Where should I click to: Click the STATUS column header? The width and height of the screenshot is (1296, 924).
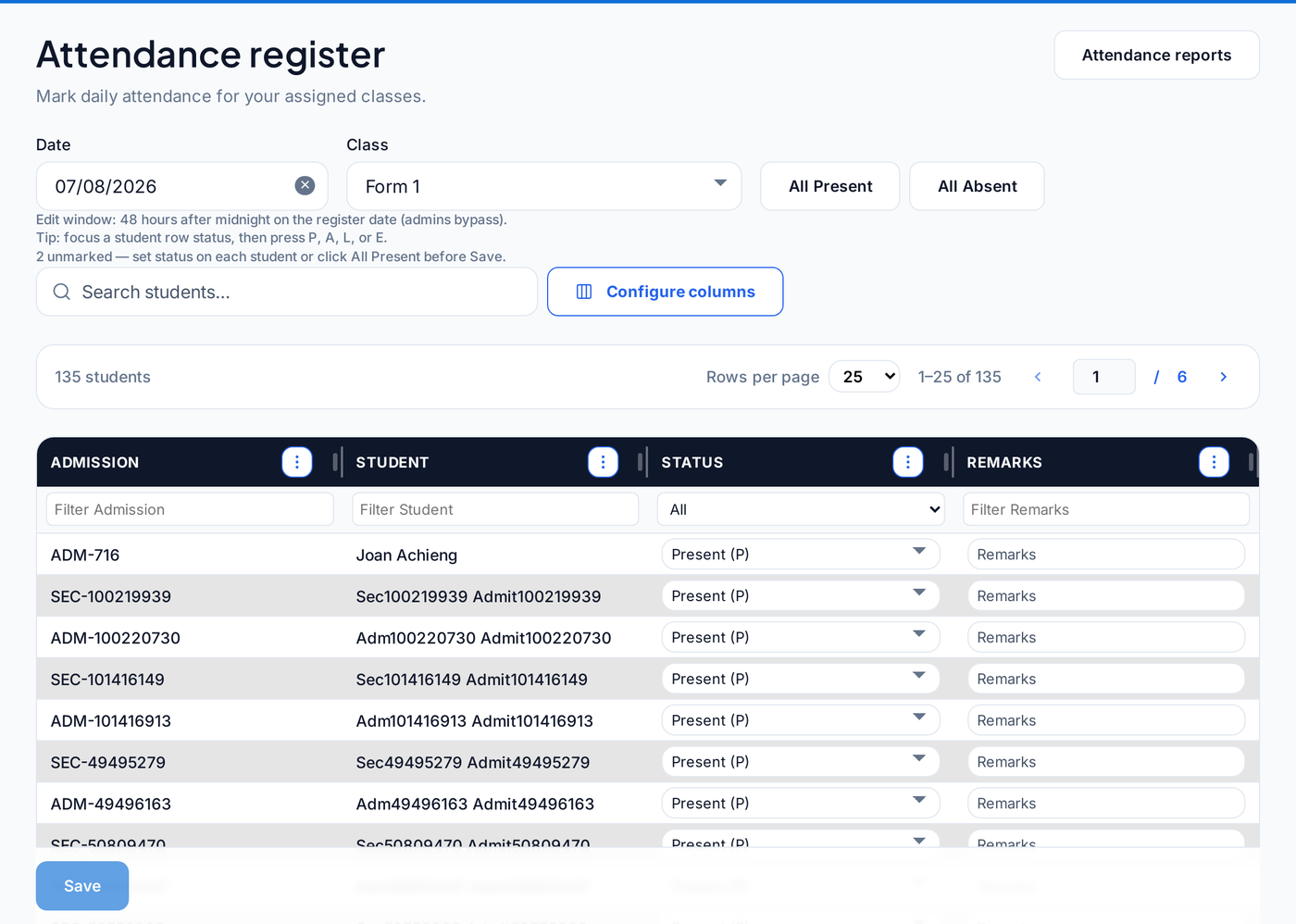[692, 462]
